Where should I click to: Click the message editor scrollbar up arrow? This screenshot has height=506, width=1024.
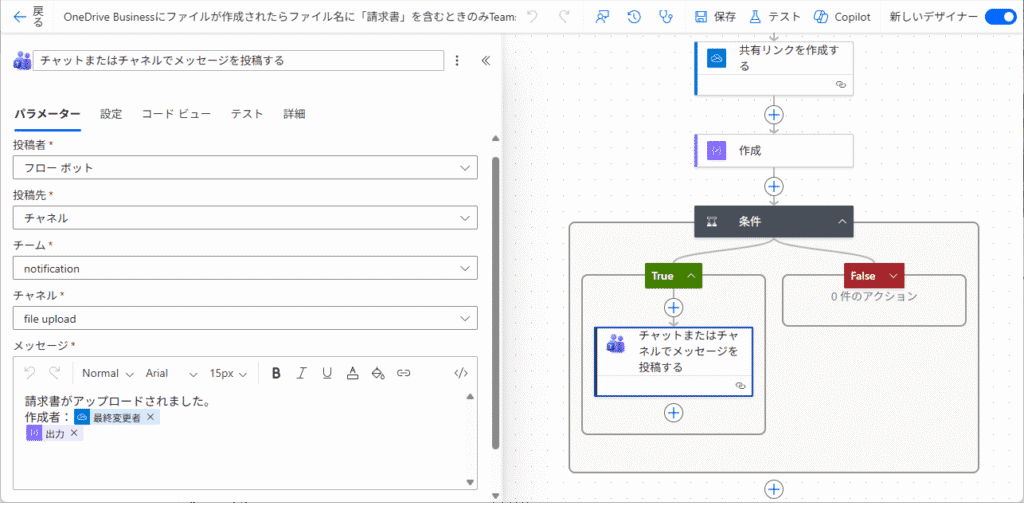coord(470,396)
